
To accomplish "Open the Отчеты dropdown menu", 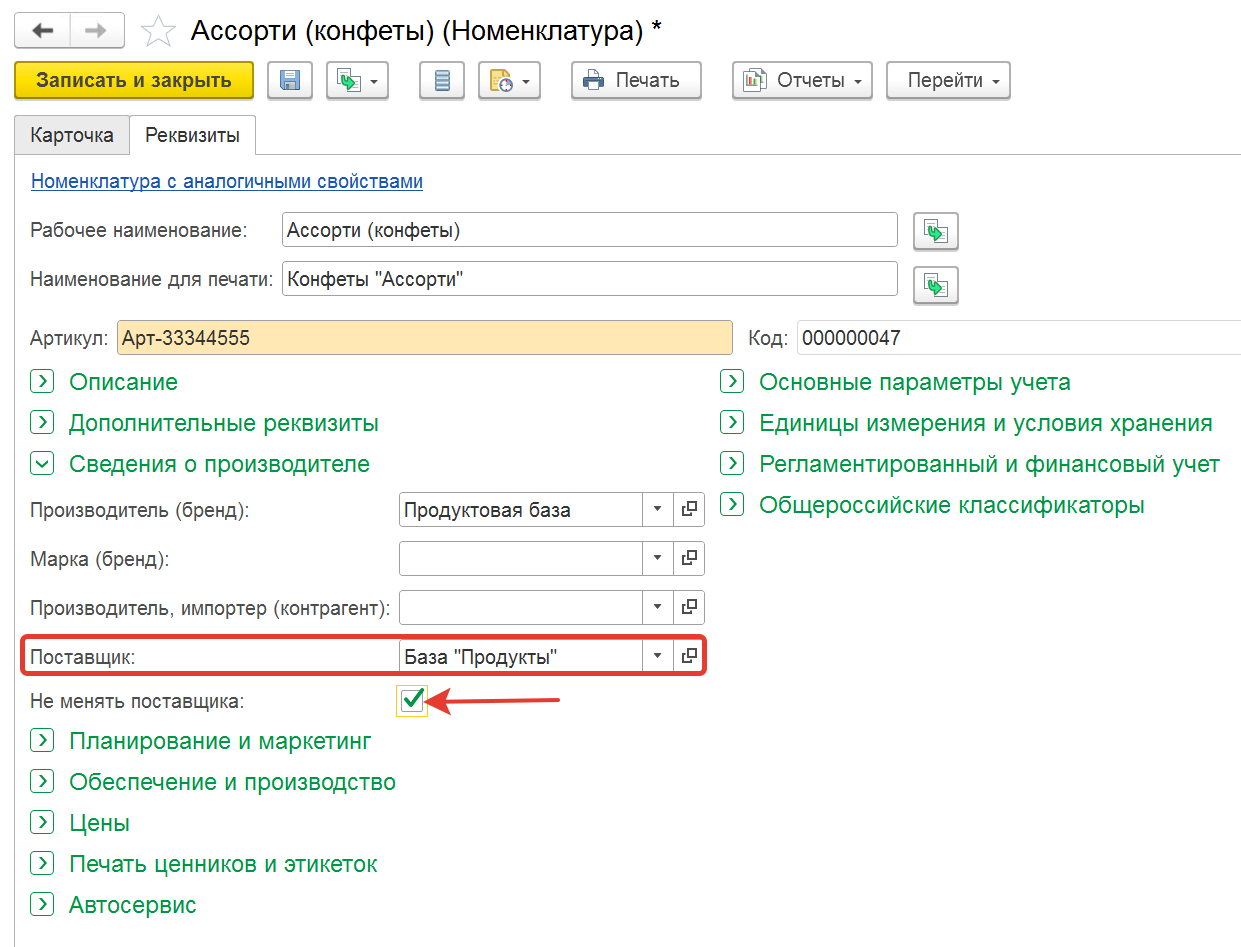I will (802, 81).
